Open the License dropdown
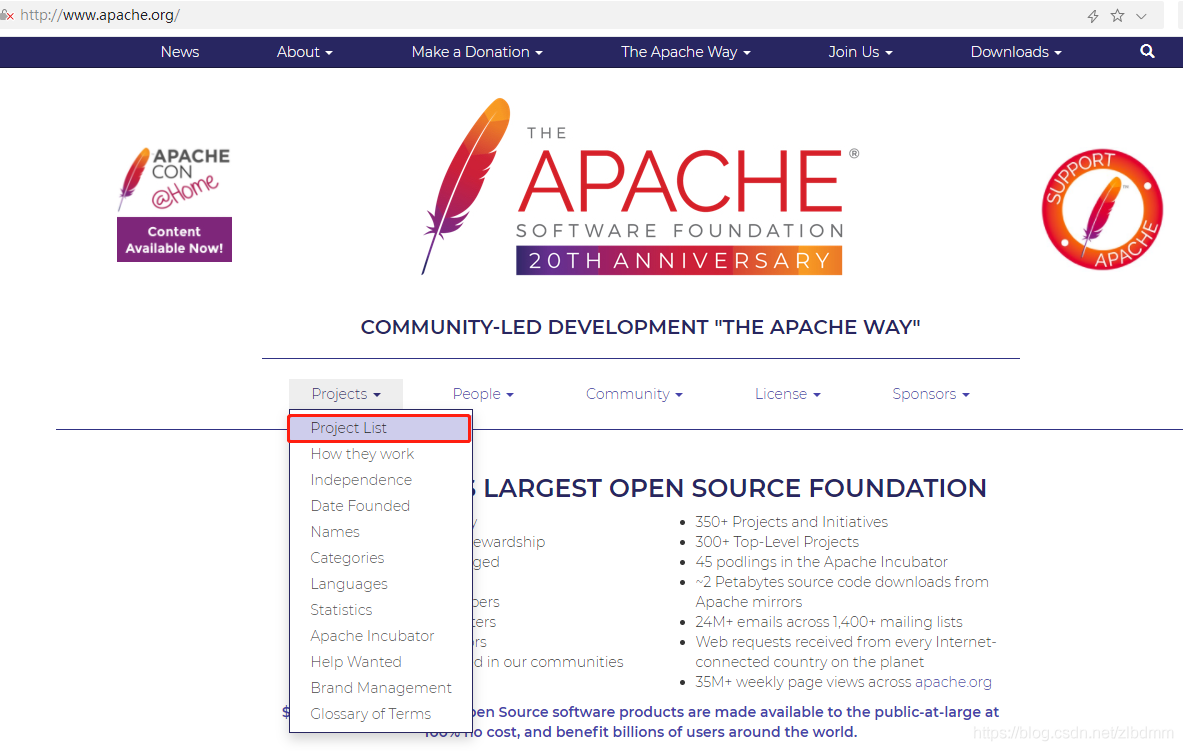The image size is (1183, 751). click(x=788, y=394)
